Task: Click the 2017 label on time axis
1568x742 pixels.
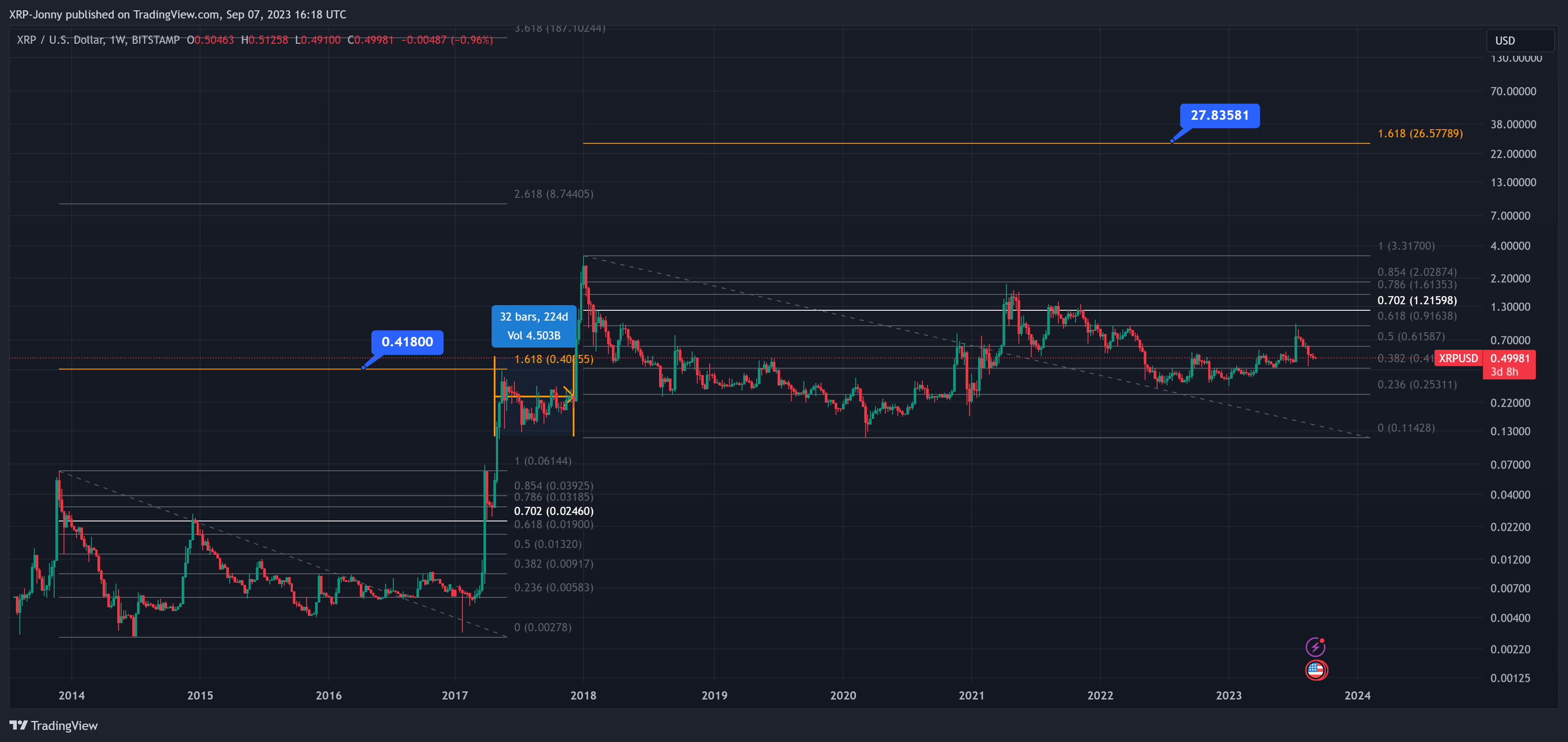Action: (455, 695)
